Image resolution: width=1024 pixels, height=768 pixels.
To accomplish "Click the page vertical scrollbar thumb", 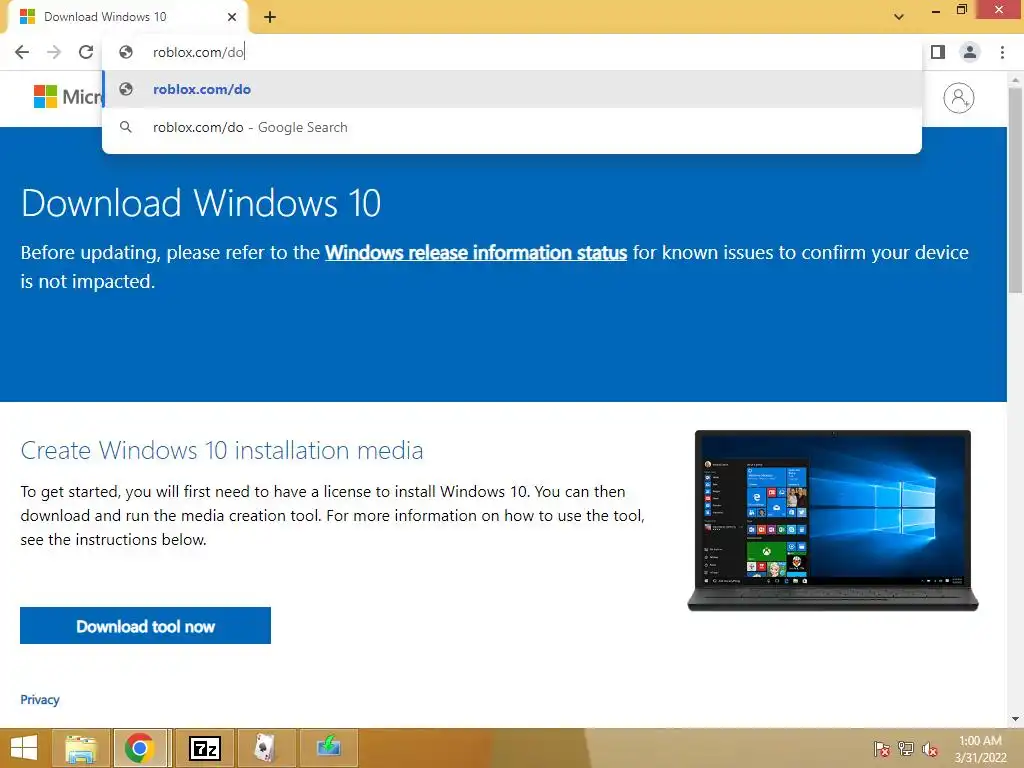I will click(x=1015, y=189).
